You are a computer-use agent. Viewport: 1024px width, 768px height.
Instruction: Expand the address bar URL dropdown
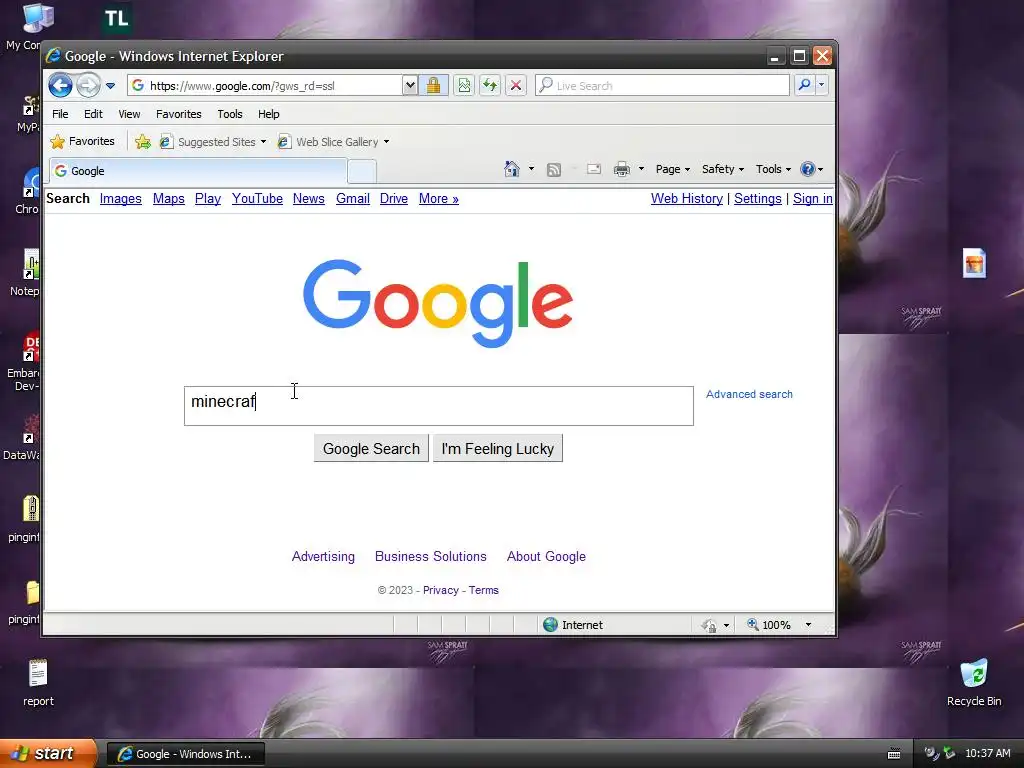coord(409,85)
